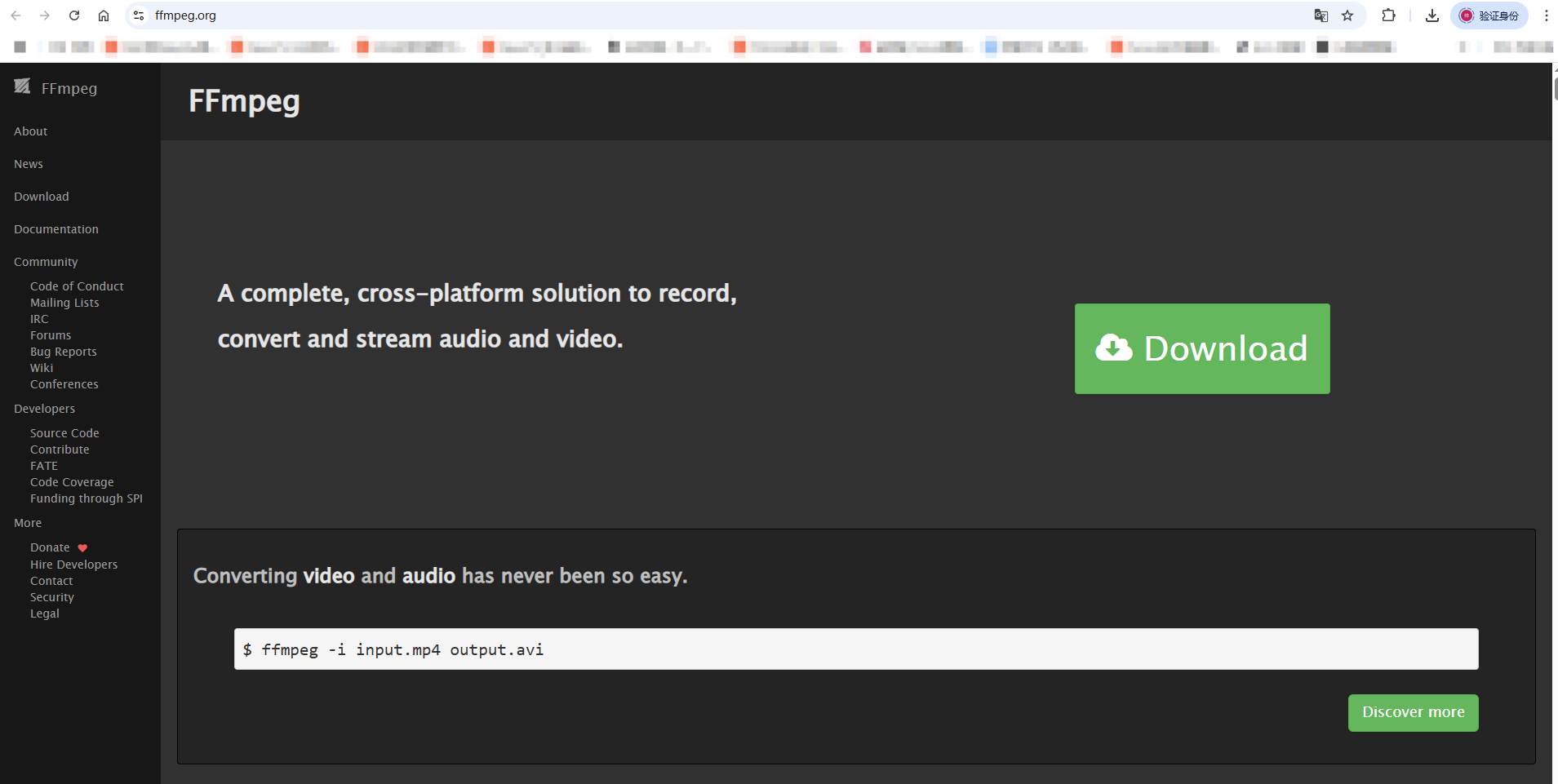Viewport: 1558px width, 784px height.
Task: Open Bug Reports link
Action: pyautogui.click(x=64, y=352)
